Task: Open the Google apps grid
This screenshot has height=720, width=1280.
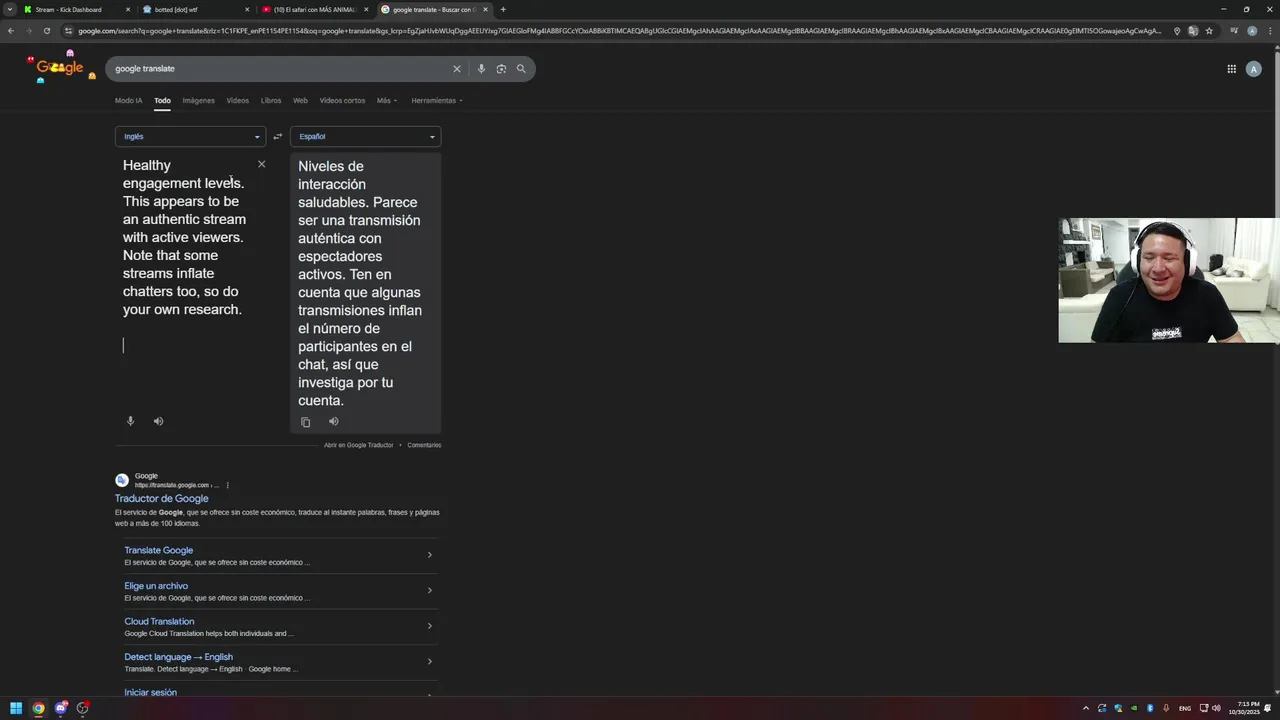Action: (1232, 69)
